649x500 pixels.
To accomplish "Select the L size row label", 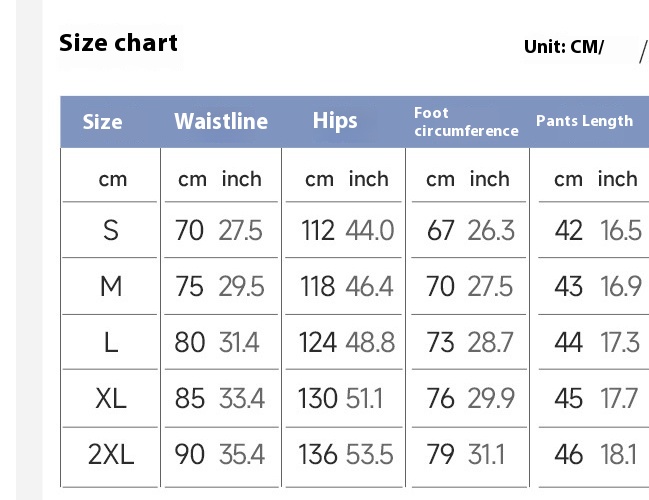I will coord(111,343).
